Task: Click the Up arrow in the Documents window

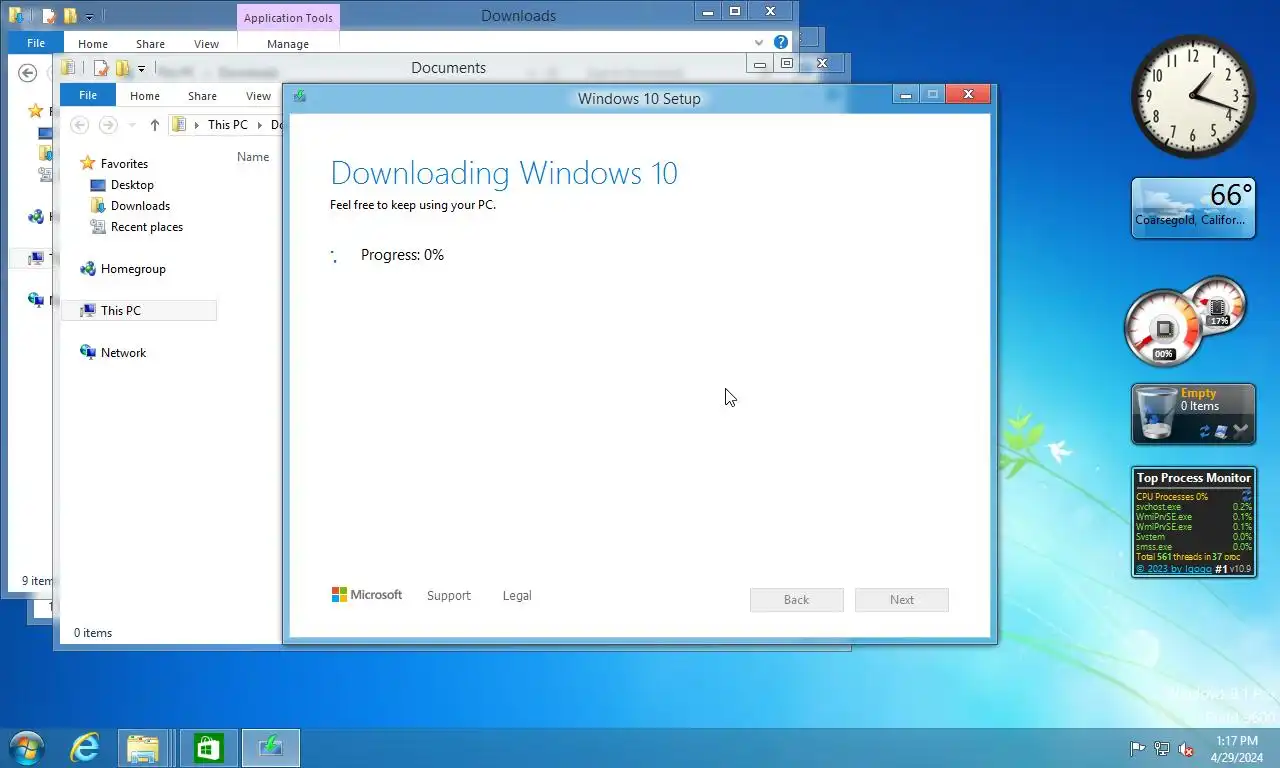Action: coord(154,125)
